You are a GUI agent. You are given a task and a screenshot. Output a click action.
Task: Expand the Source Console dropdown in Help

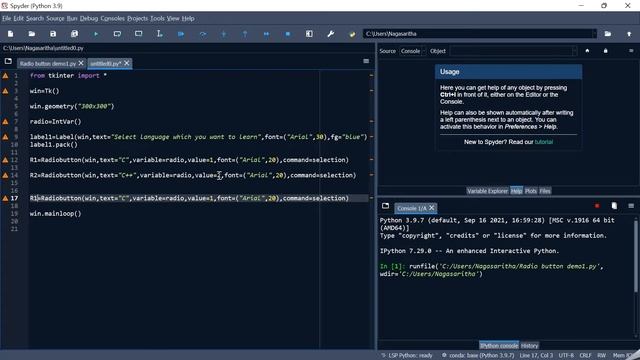[412, 51]
